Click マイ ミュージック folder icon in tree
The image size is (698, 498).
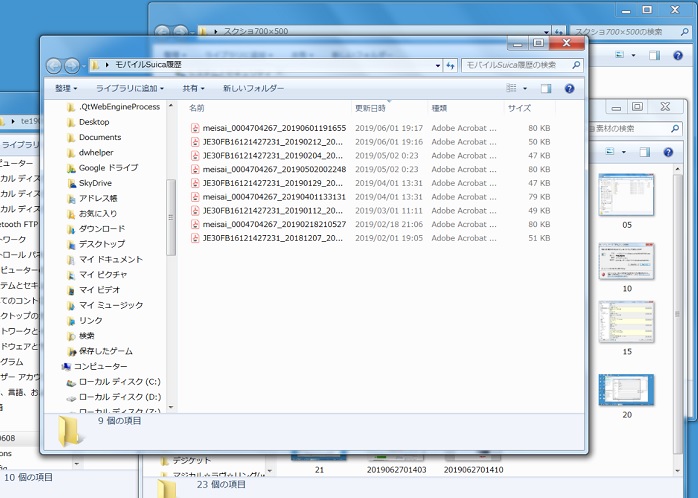(71, 306)
